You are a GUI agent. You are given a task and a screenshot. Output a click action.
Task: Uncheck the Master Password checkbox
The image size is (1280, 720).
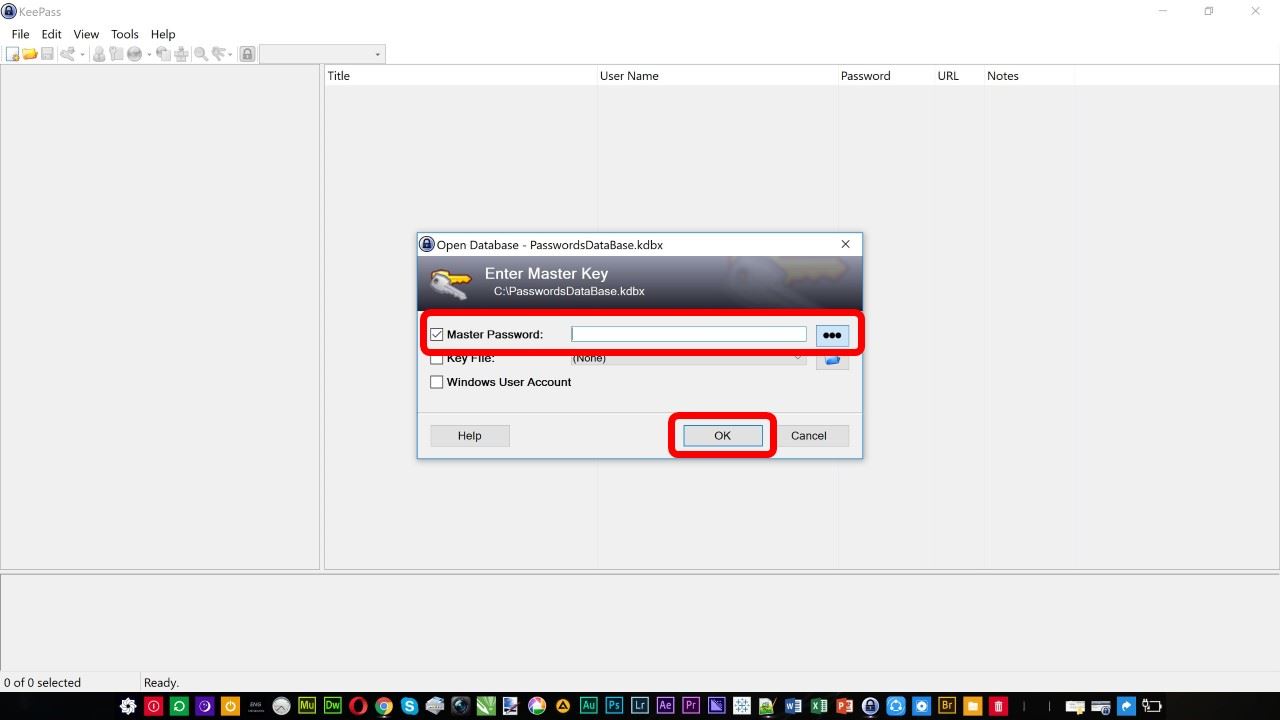point(436,334)
